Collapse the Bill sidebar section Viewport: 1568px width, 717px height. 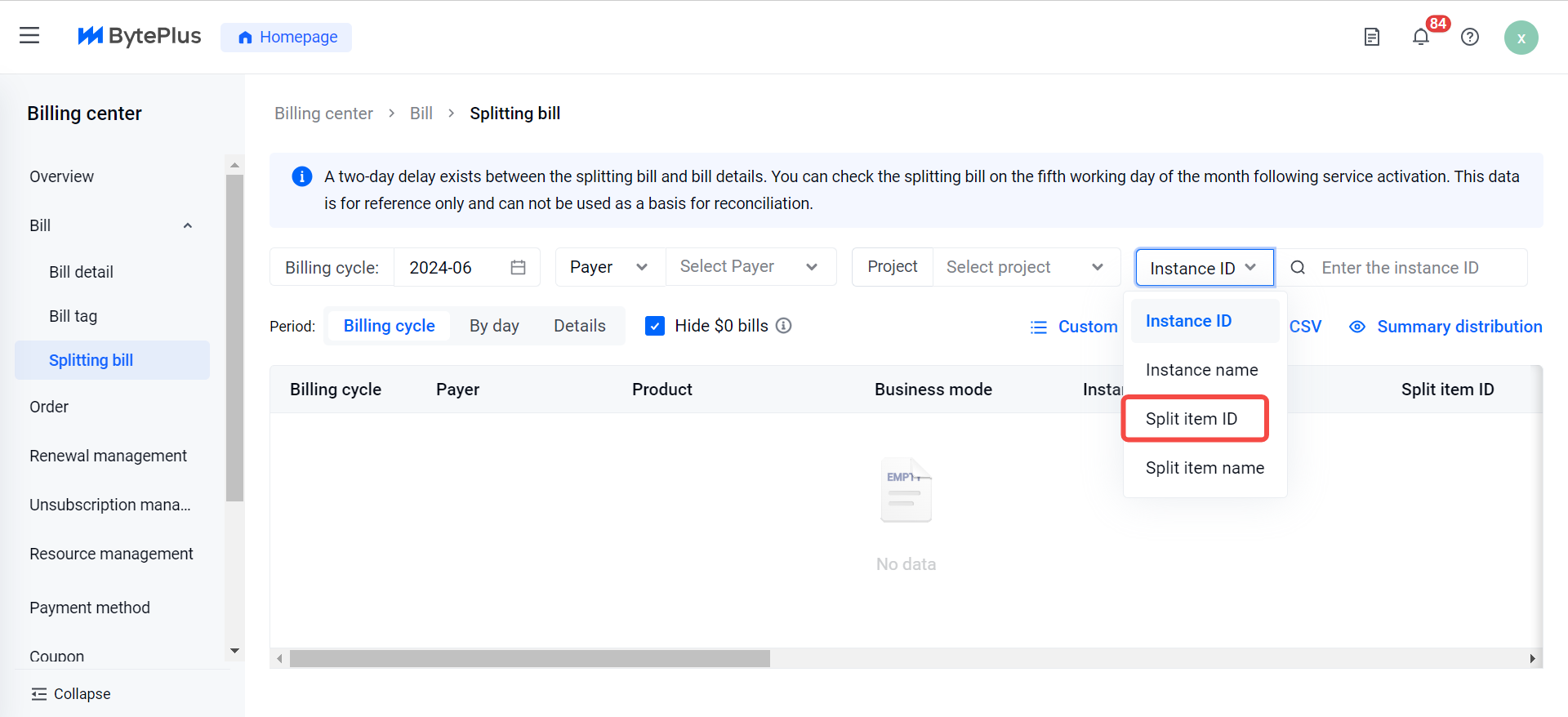pyautogui.click(x=187, y=225)
